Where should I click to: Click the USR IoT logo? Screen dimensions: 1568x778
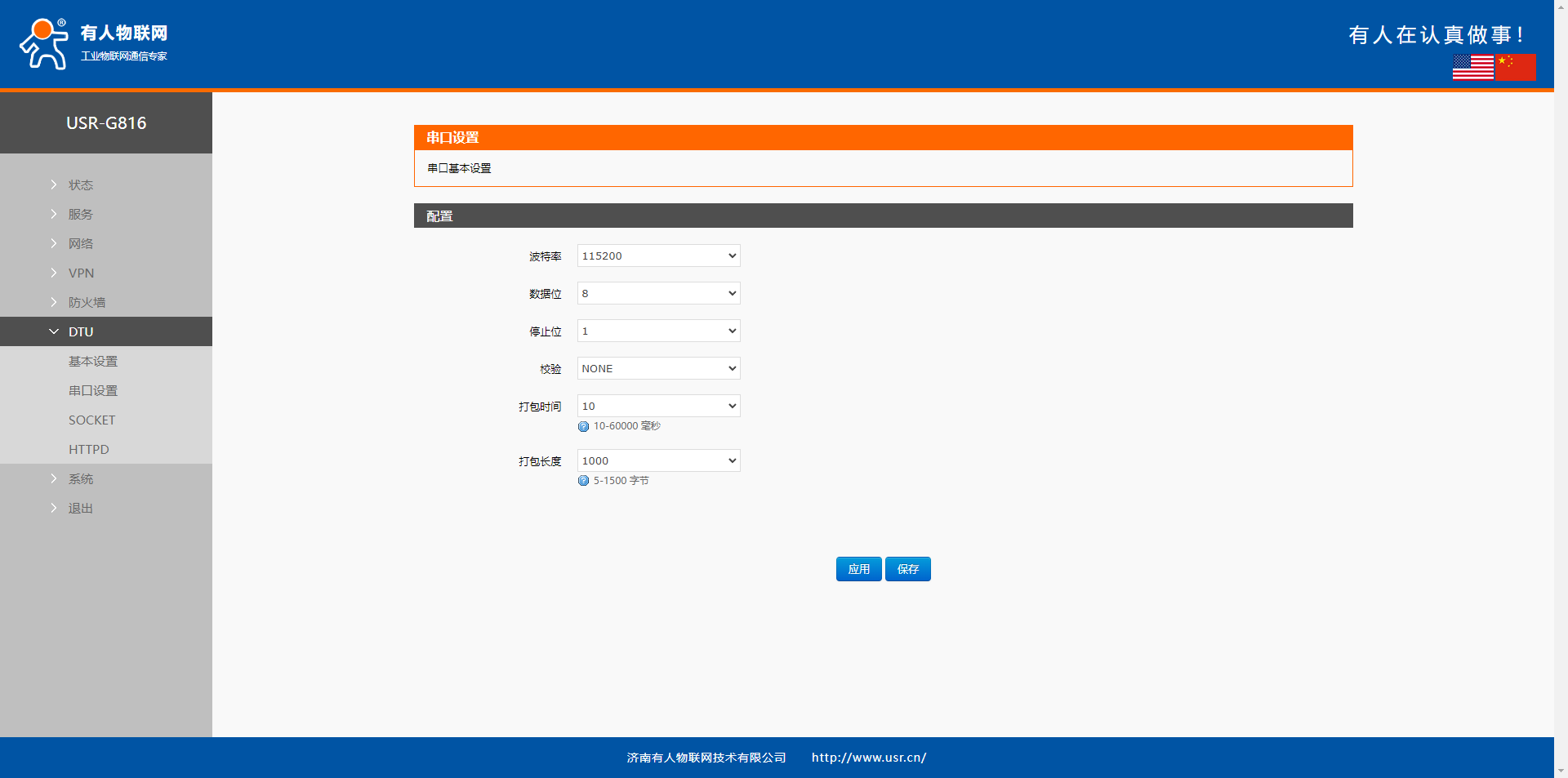pos(93,44)
